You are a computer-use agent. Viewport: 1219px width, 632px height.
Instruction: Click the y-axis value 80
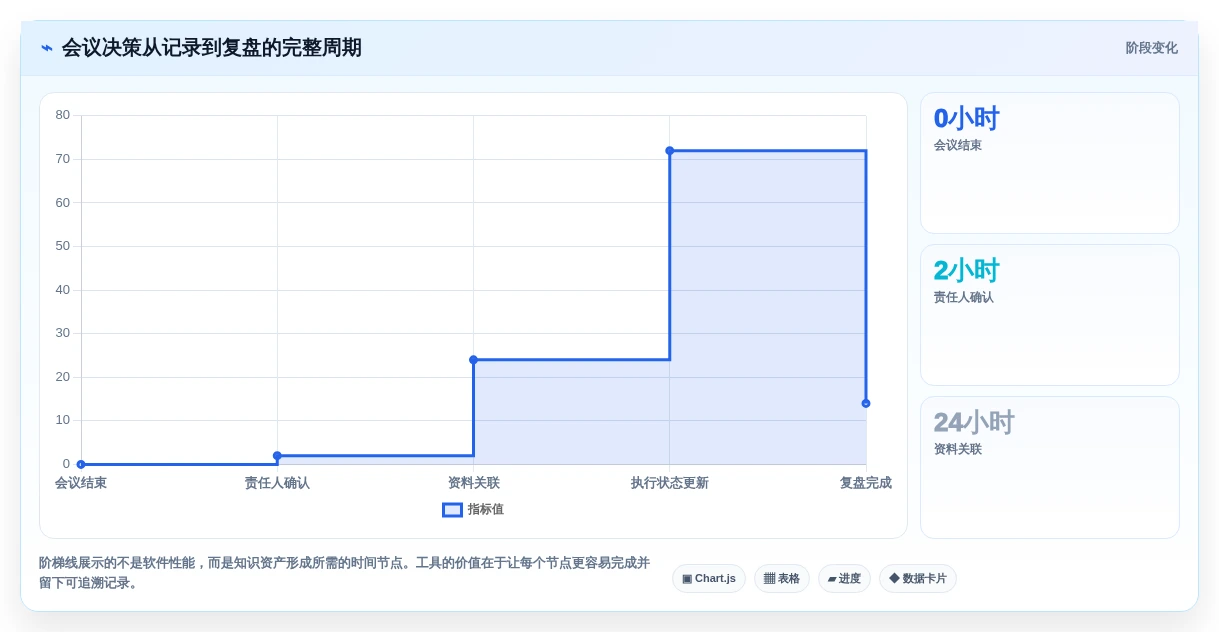pyautogui.click(x=63, y=115)
